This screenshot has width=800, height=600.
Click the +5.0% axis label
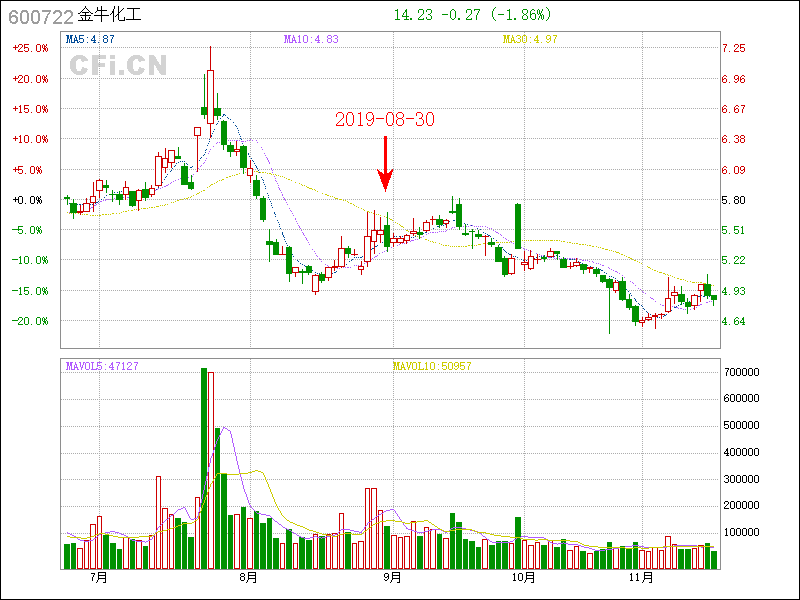tap(28, 170)
